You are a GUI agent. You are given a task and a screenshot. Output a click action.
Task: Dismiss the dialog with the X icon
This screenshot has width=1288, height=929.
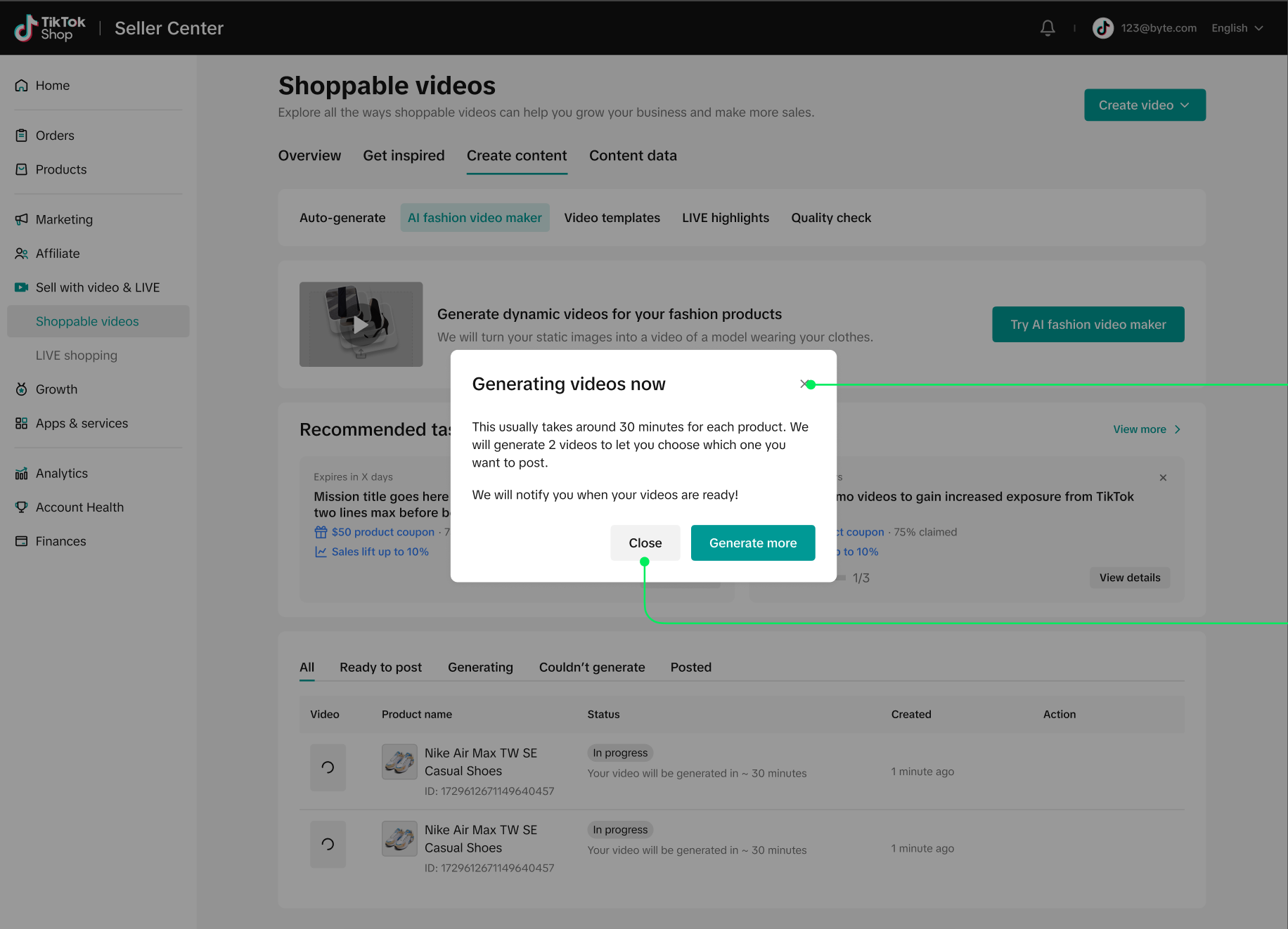[x=804, y=384]
